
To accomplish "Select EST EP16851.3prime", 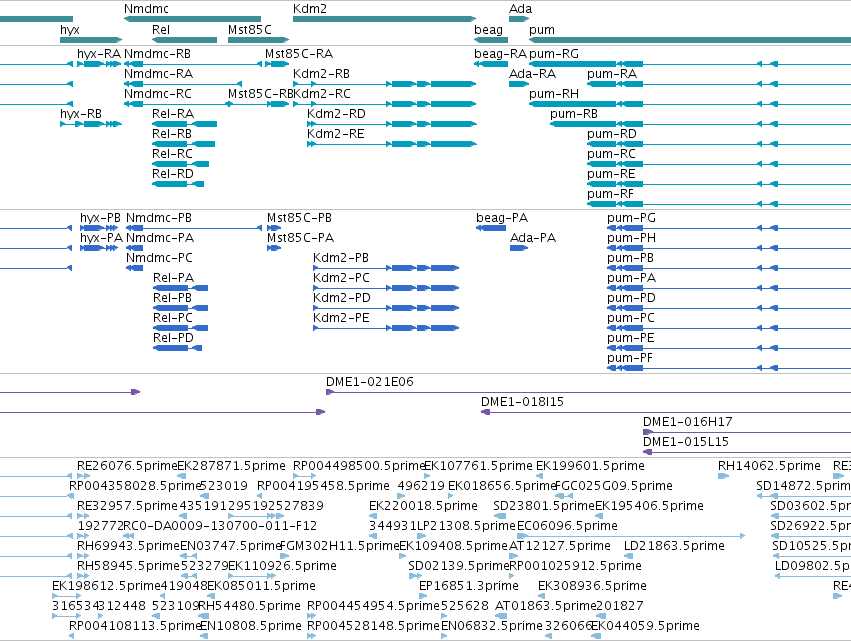I will [422, 596].
